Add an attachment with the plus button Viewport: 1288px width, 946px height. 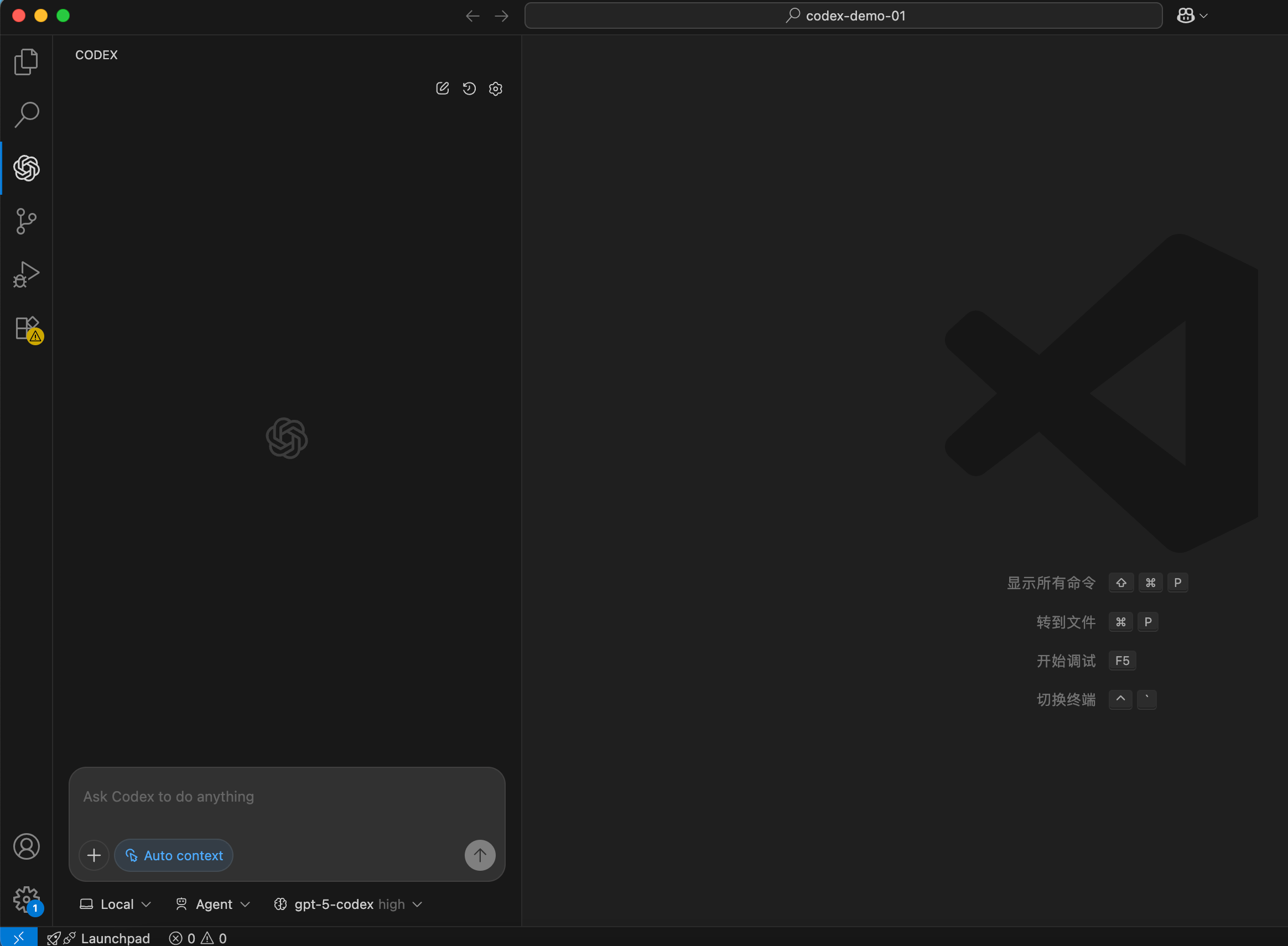[x=94, y=855]
